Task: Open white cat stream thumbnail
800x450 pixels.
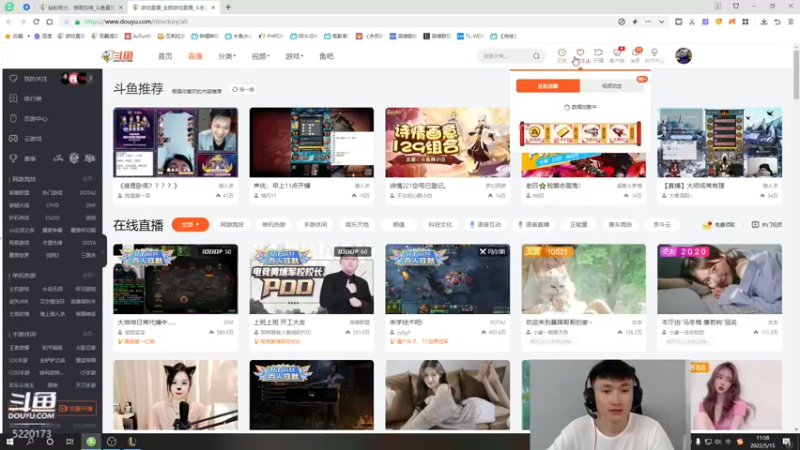Action: tap(583, 279)
